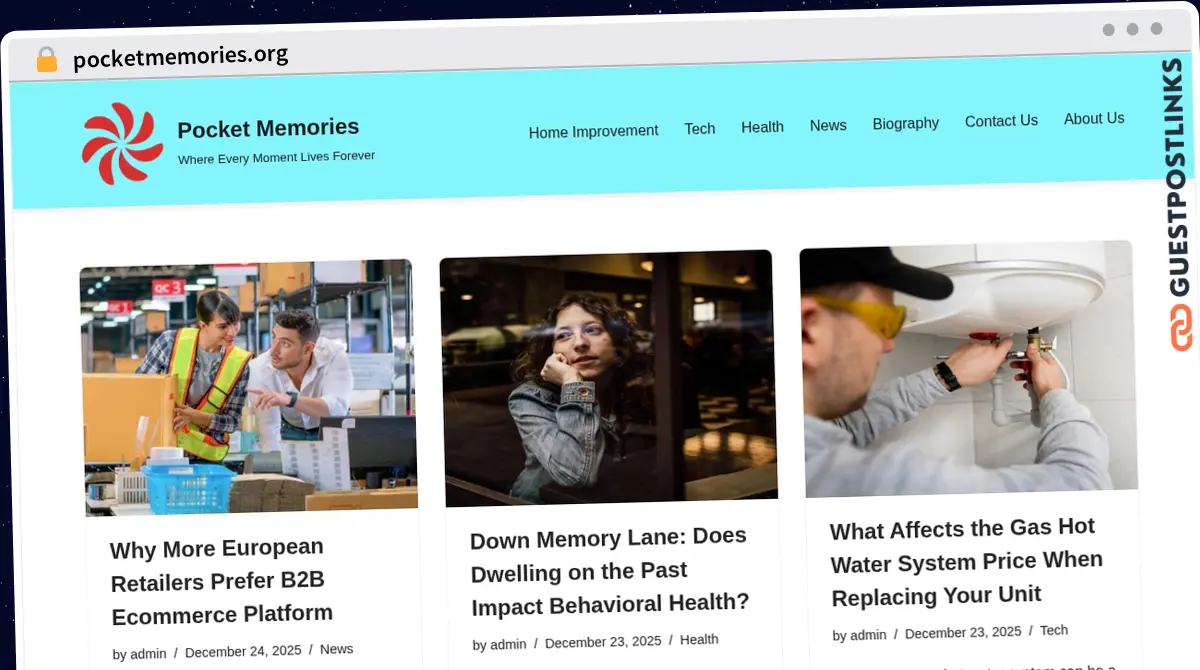Select the News menu entry in header
The height and width of the screenshot is (670, 1200).
[x=828, y=125]
